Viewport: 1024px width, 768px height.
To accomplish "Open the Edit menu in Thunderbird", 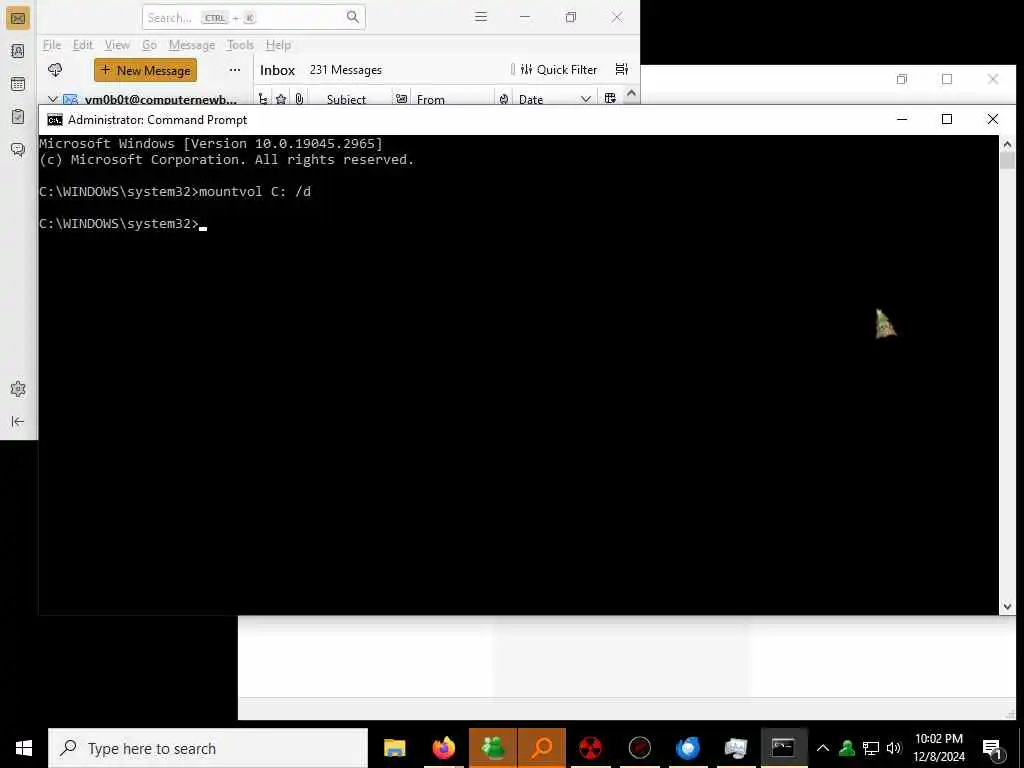I will coord(82,45).
